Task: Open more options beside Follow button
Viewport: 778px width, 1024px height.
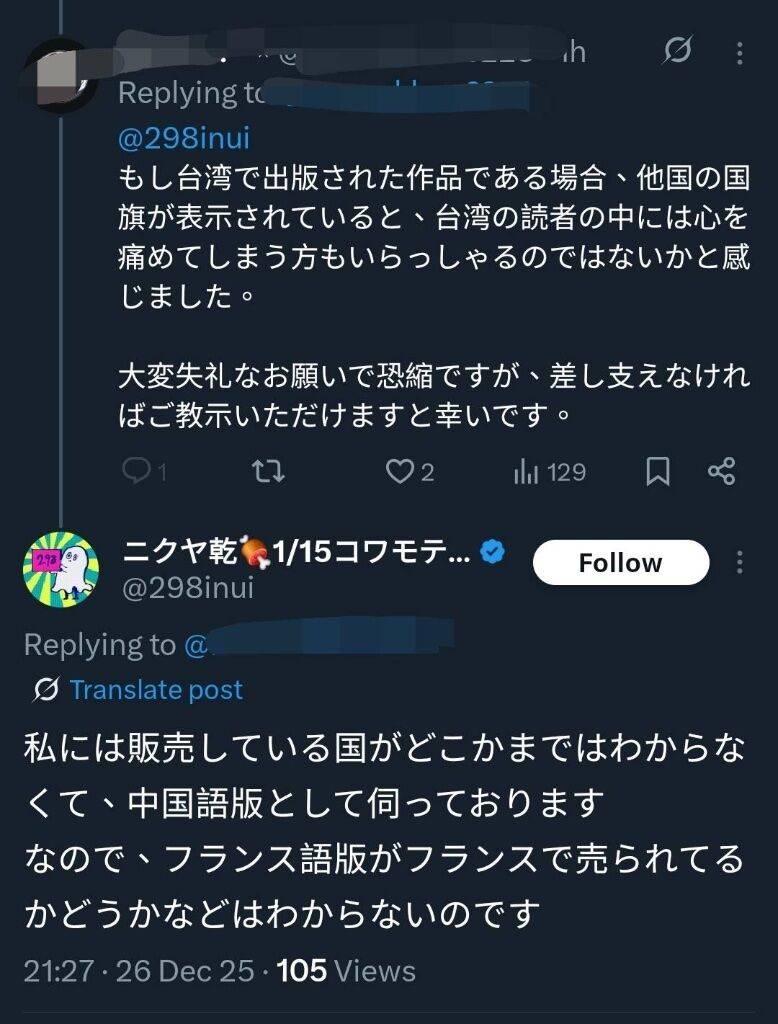Action: [740, 563]
